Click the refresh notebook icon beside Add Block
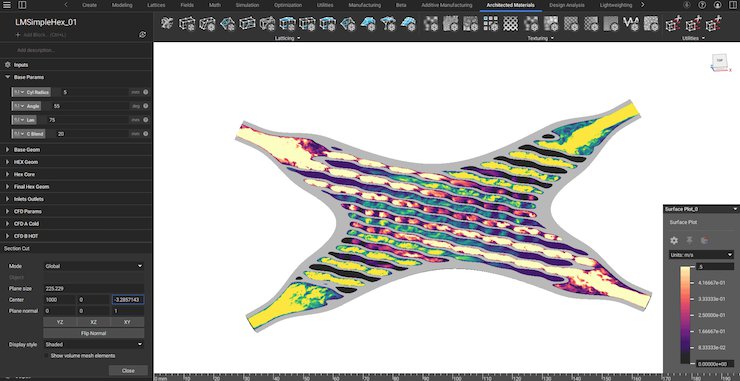This screenshot has width=740, height=381. click(143, 35)
